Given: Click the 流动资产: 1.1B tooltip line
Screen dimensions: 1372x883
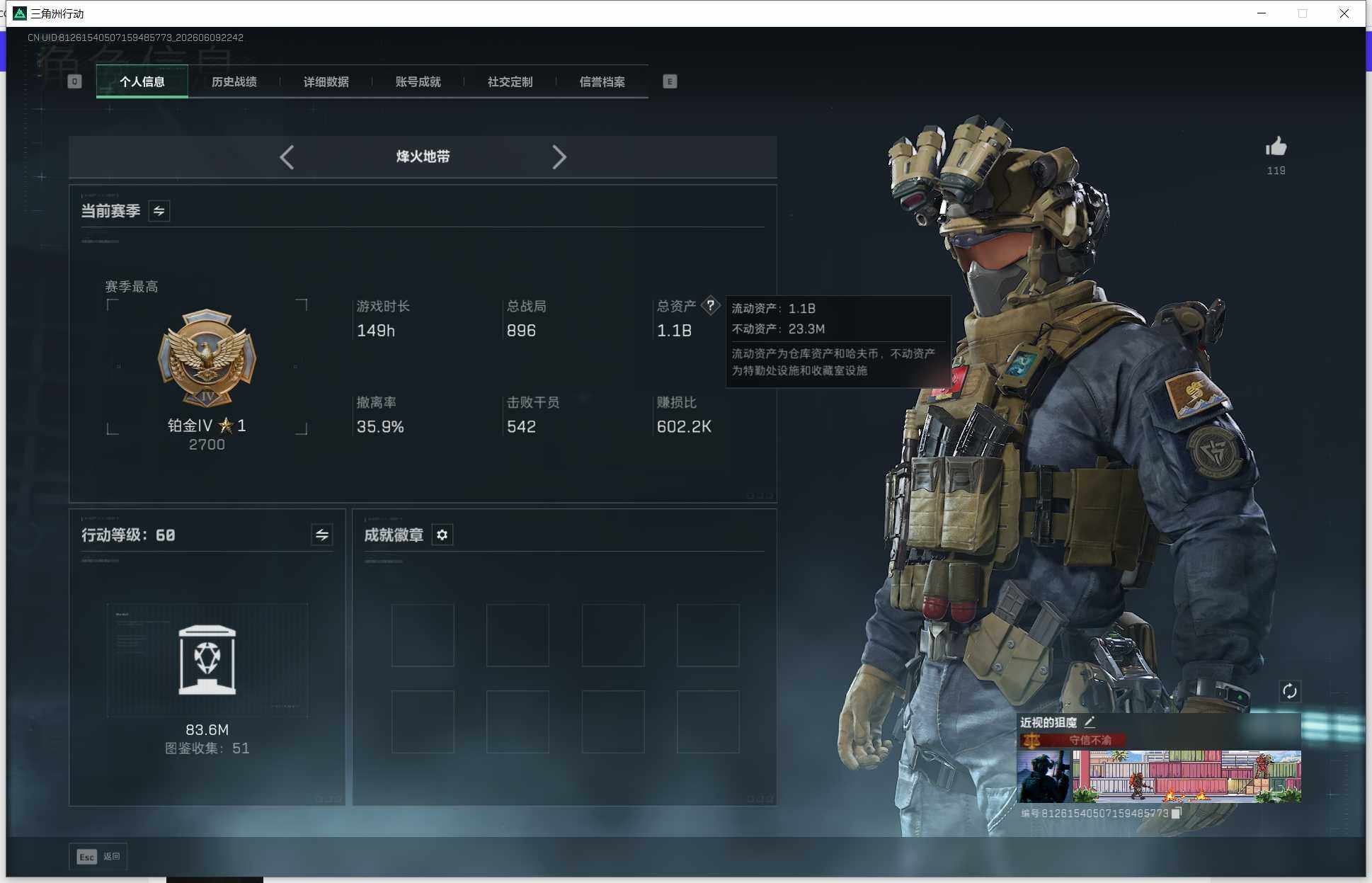Looking at the screenshot, I should click(773, 309).
